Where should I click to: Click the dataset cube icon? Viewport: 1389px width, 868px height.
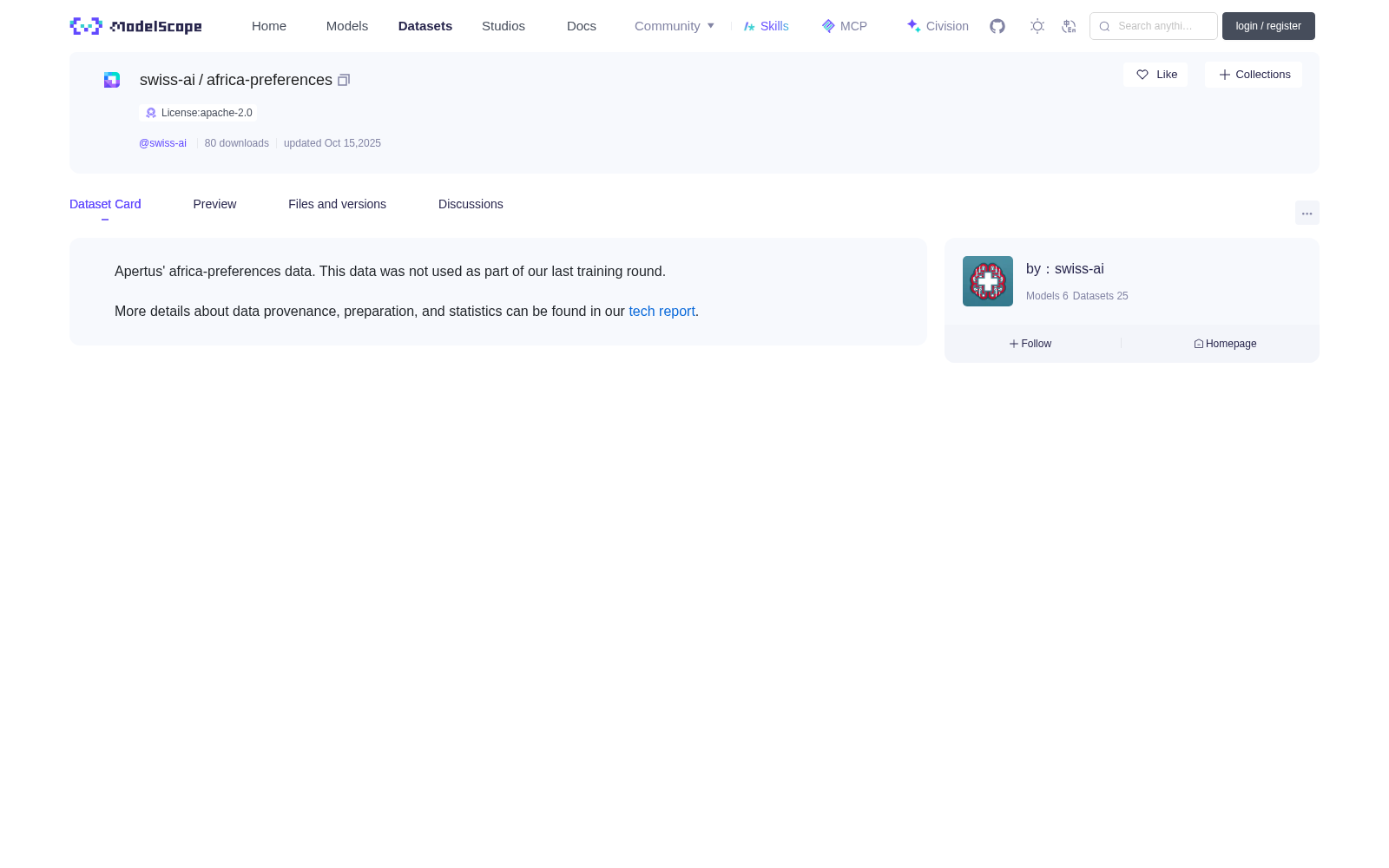click(112, 80)
